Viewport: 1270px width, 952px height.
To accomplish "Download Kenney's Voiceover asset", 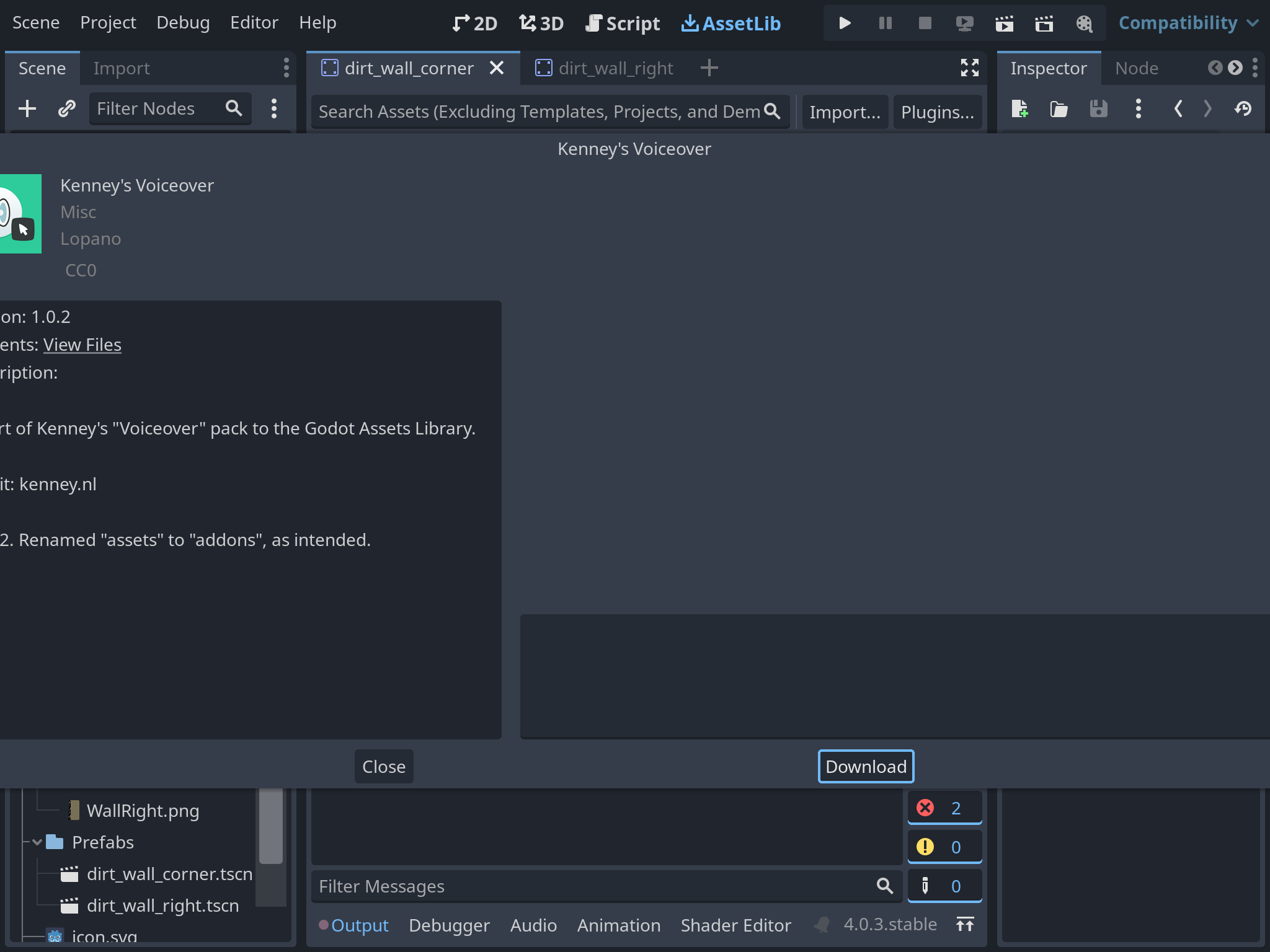I will pos(866,766).
